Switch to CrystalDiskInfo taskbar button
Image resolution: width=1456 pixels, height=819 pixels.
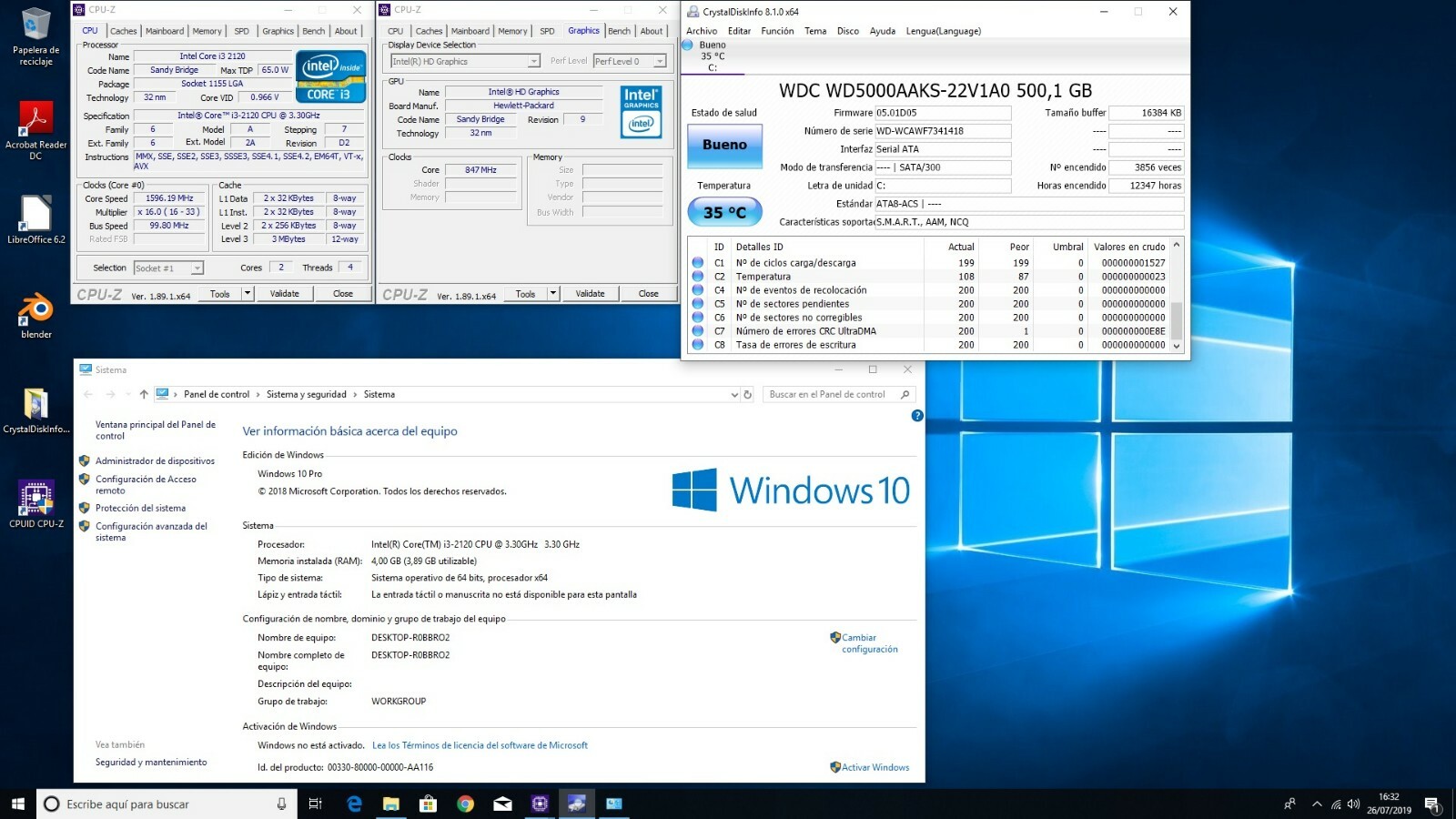pos(577,804)
